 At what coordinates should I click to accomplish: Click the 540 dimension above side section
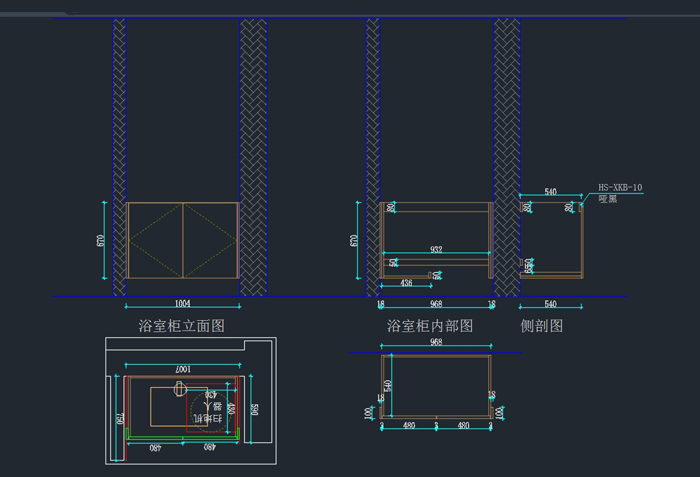550,191
